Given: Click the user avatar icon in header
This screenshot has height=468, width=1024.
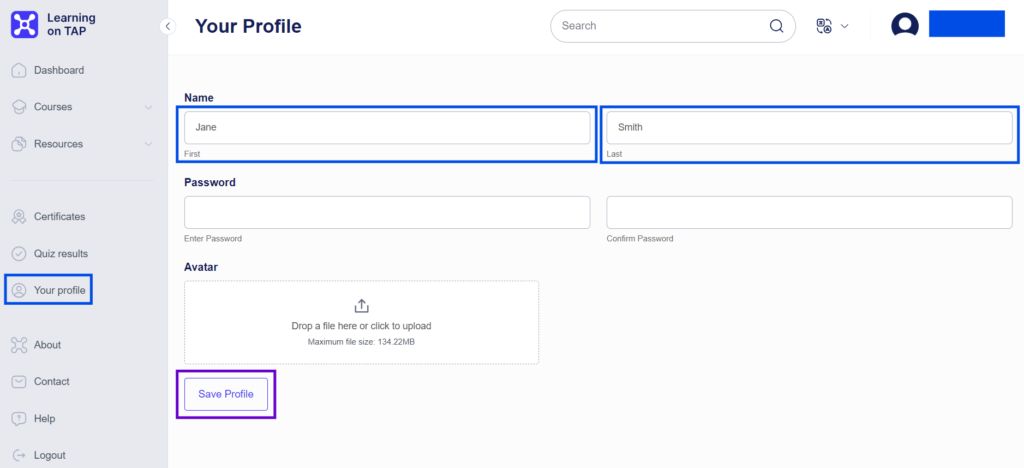Looking at the screenshot, I should tap(904, 26).
